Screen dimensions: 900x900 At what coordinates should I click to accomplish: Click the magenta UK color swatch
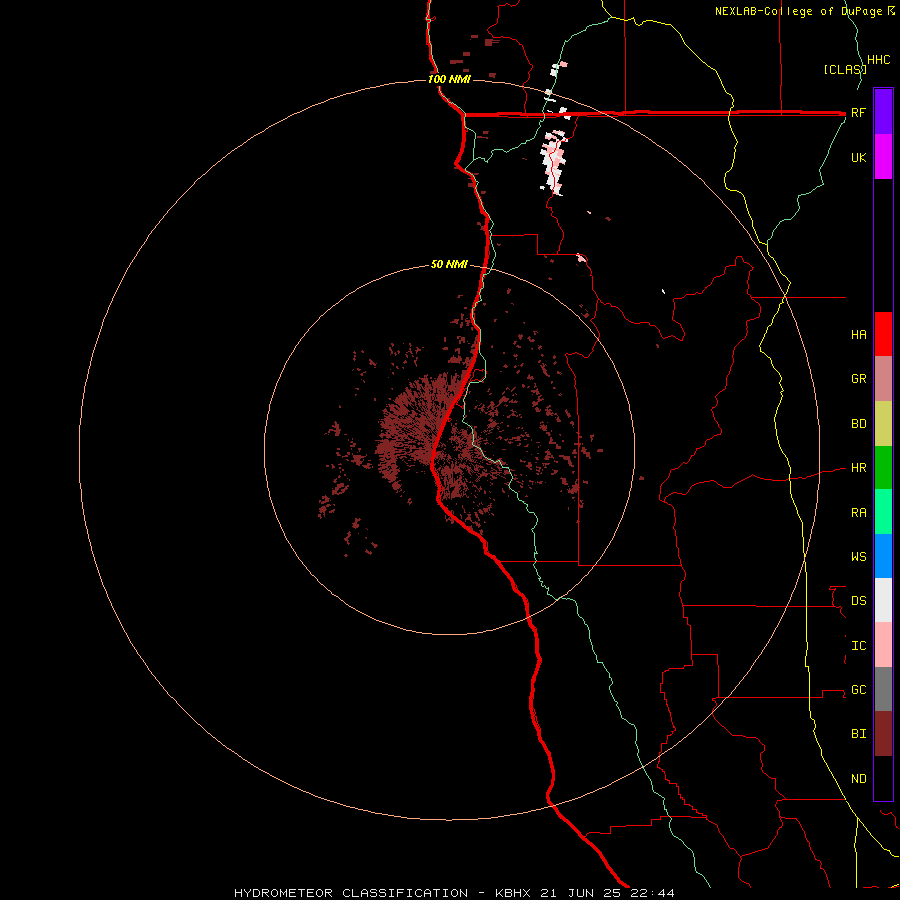point(883,157)
